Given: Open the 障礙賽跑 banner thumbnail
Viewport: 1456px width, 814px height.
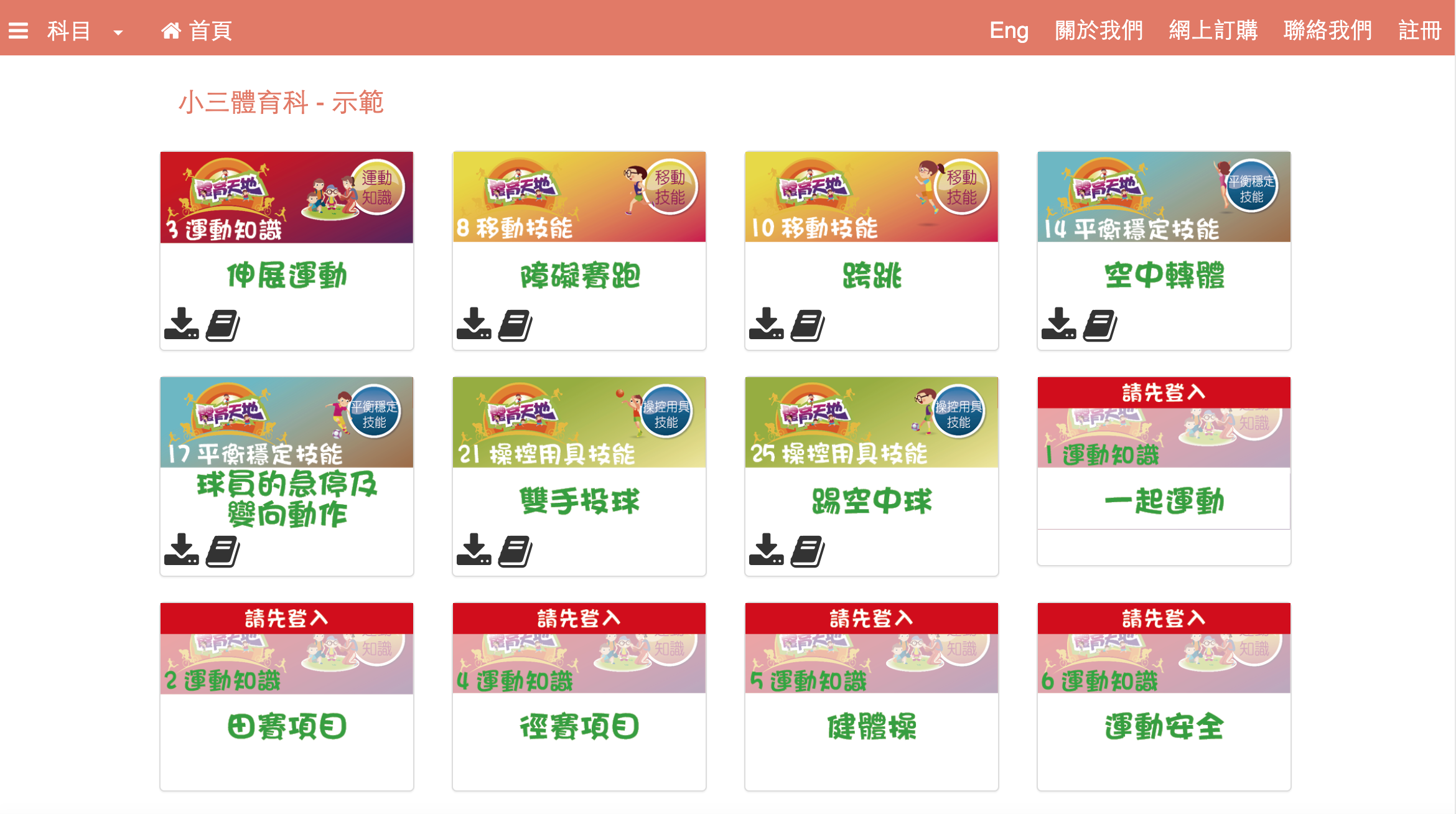Looking at the screenshot, I should [x=579, y=197].
